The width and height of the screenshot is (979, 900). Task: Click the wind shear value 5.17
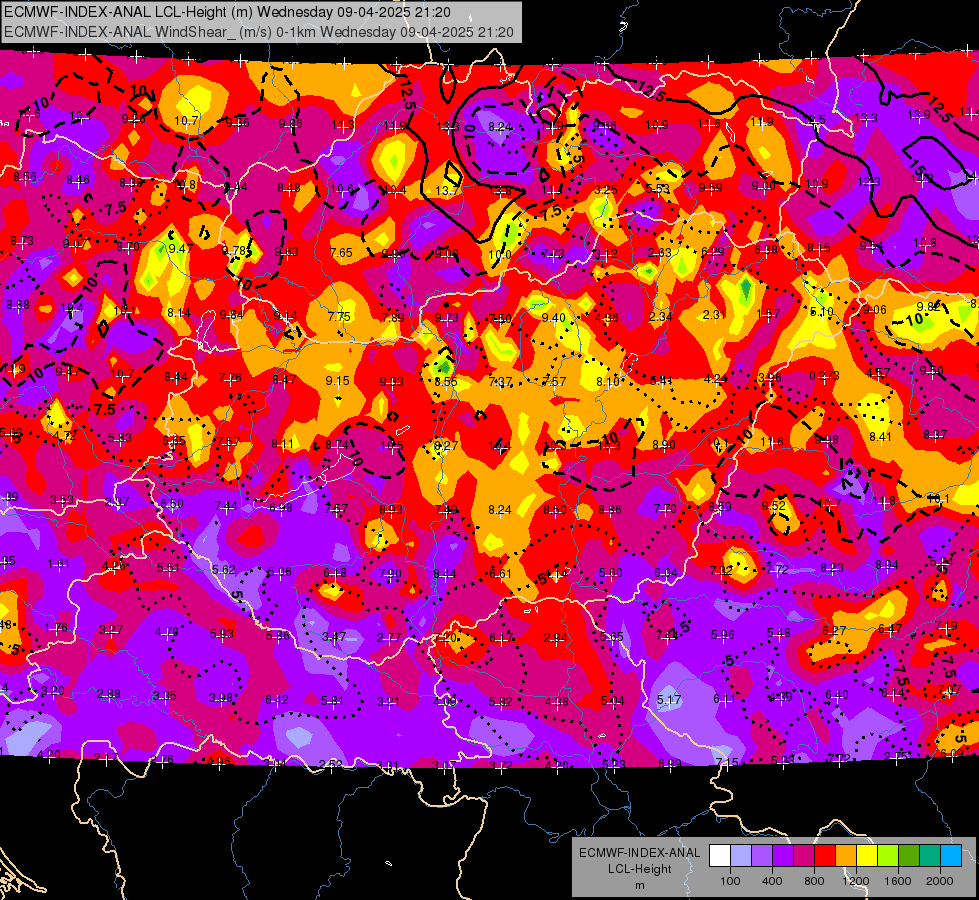[x=669, y=700]
